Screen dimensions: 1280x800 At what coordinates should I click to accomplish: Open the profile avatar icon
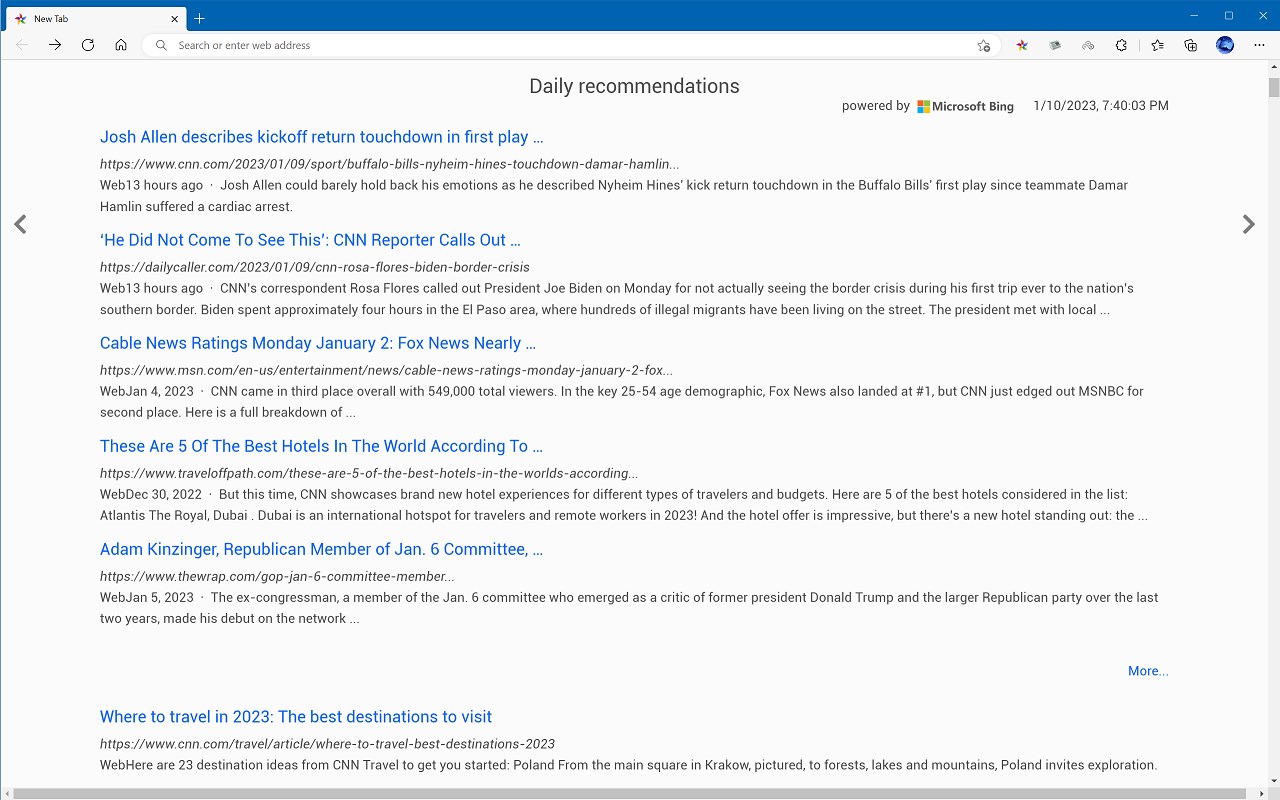(x=1225, y=45)
